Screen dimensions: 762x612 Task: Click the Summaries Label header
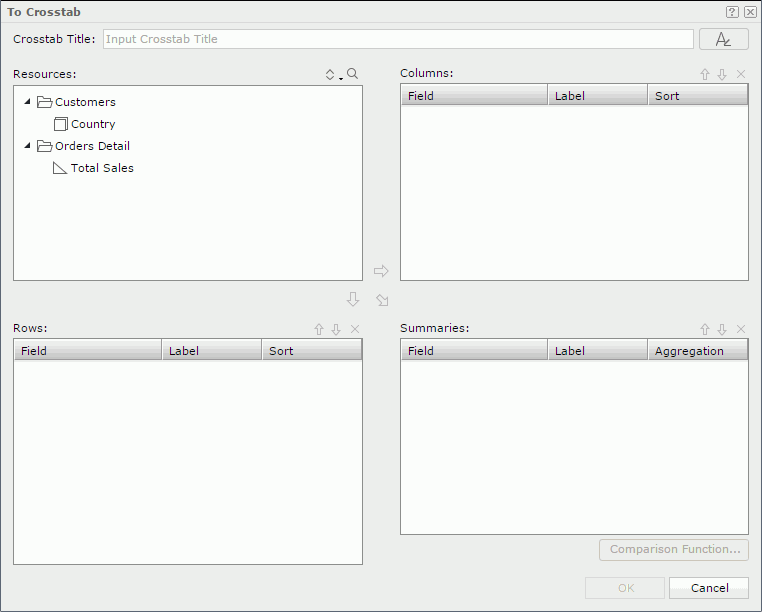pos(598,350)
